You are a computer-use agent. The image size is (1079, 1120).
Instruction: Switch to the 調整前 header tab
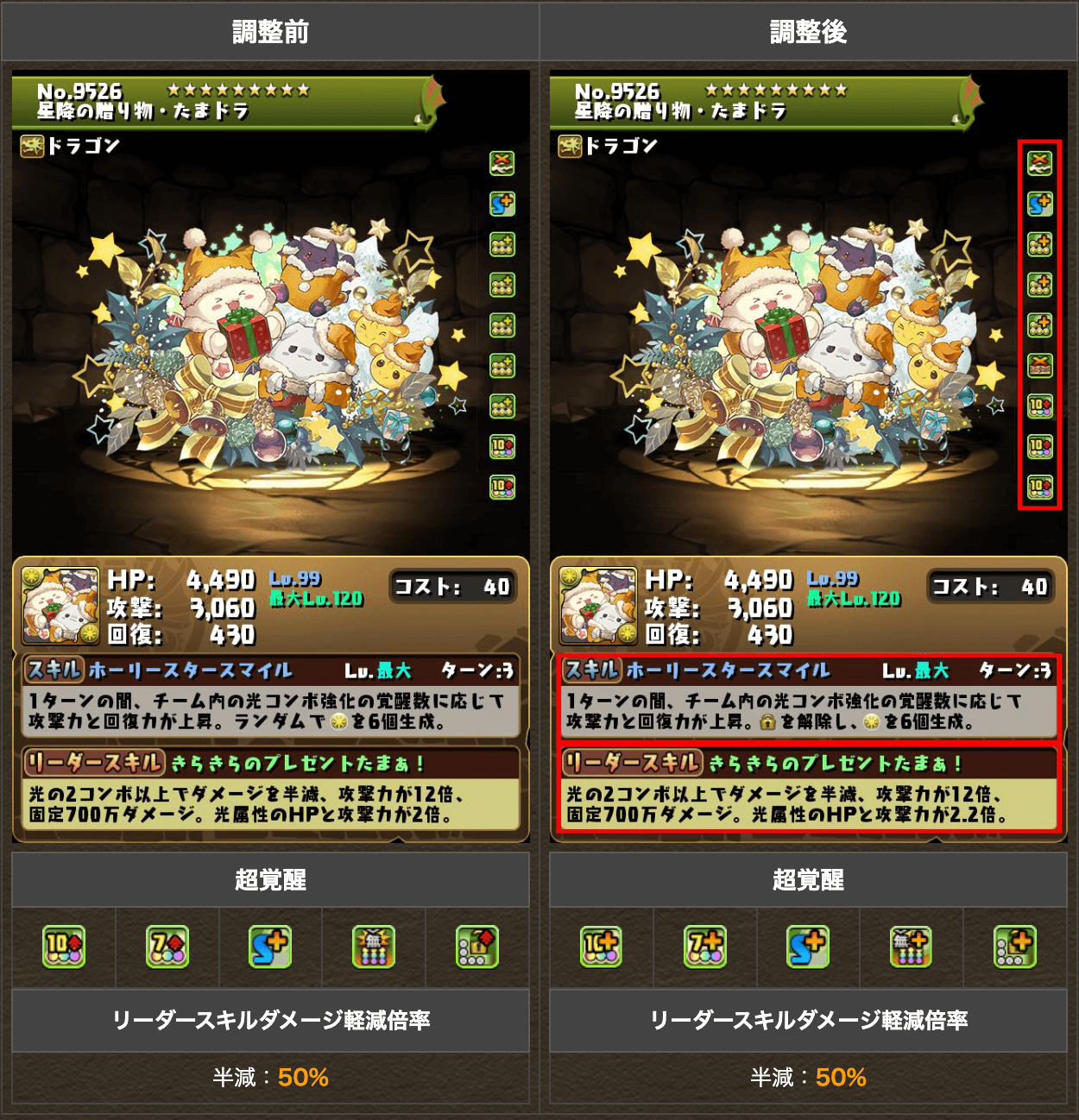tap(270, 31)
